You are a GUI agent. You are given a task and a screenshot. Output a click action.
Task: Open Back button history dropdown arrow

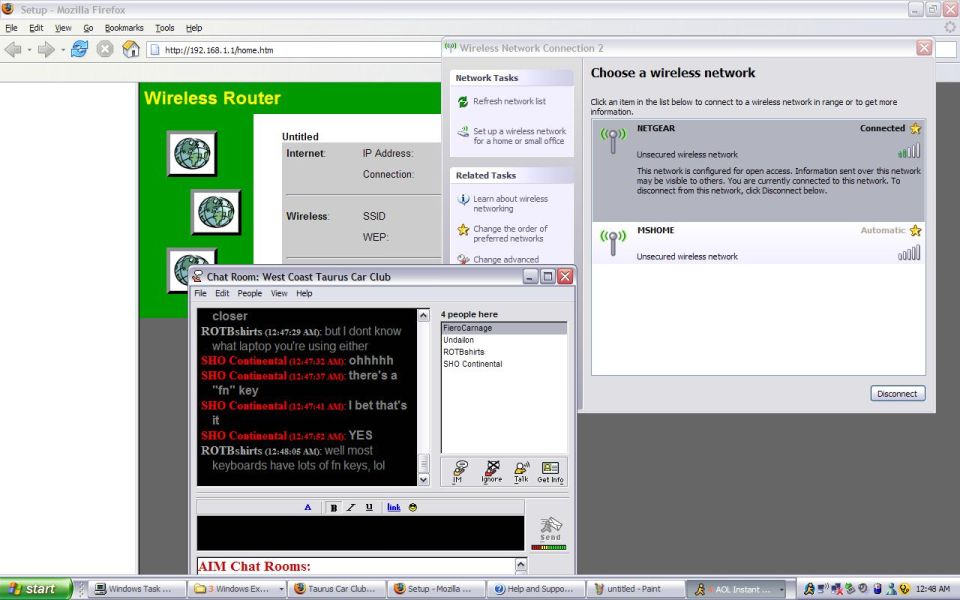pos(29,50)
